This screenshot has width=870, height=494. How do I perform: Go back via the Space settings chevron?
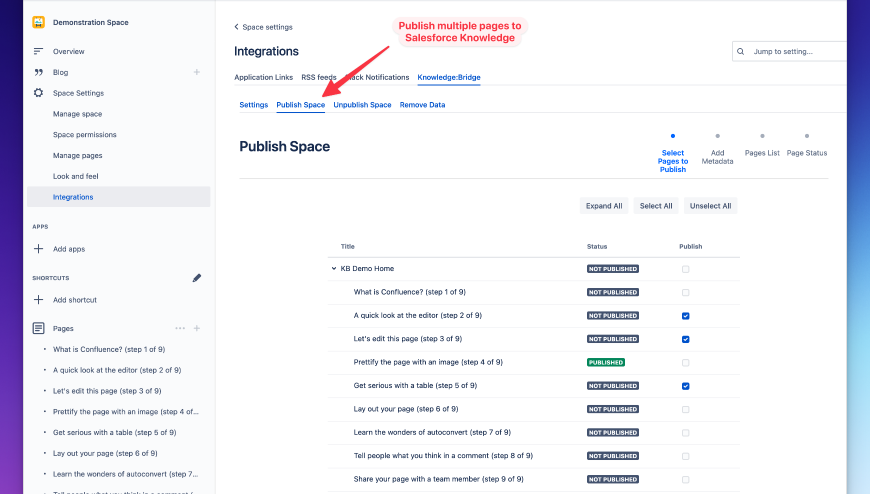pos(237,27)
